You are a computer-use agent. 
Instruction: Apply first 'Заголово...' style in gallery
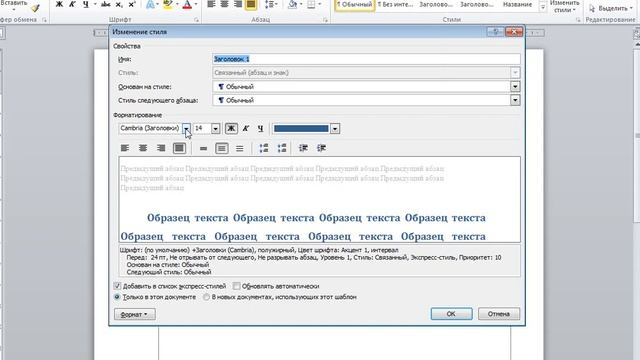pyautogui.click(x=436, y=5)
